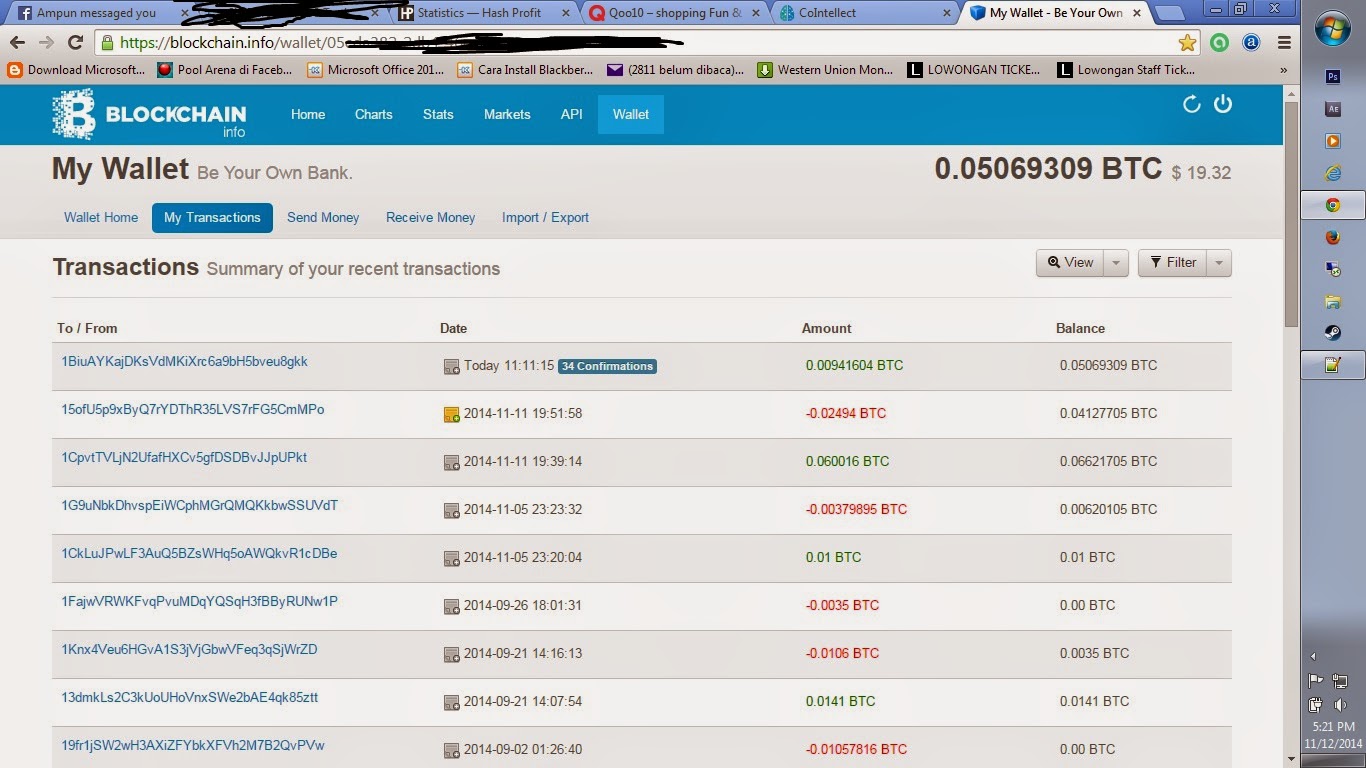This screenshot has height=768, width=1366.
Task: Switch to the Qoo10 shopping browser tab
Action: (673, 13)
